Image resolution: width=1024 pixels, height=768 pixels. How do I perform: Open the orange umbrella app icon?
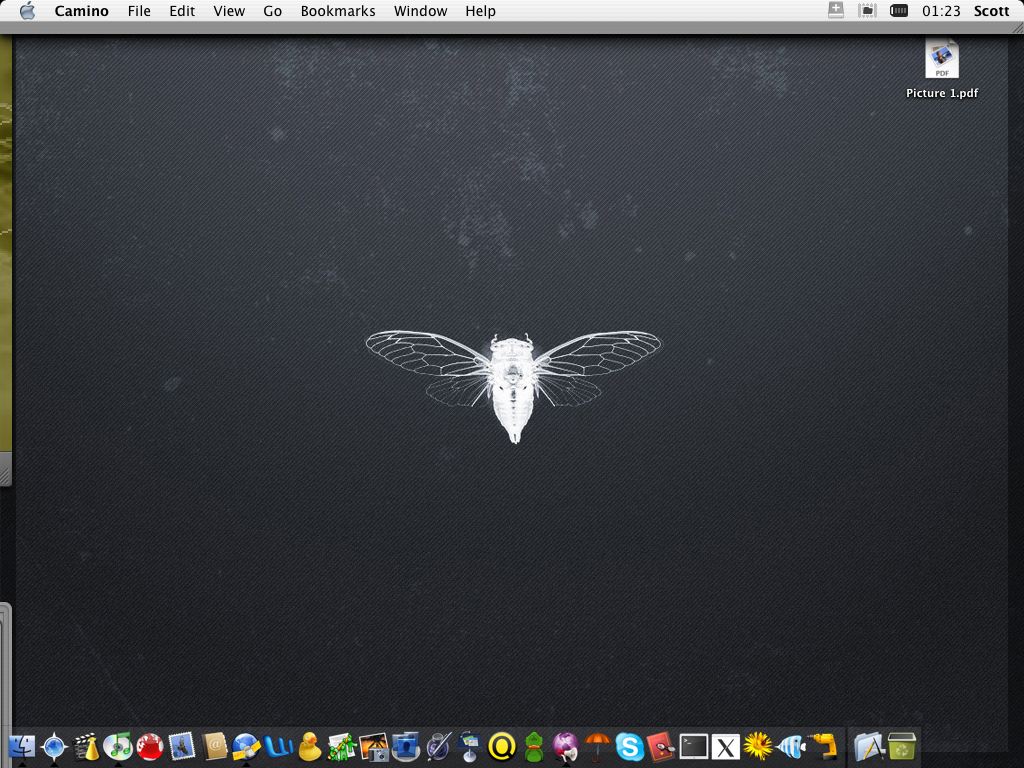[598, 746]
